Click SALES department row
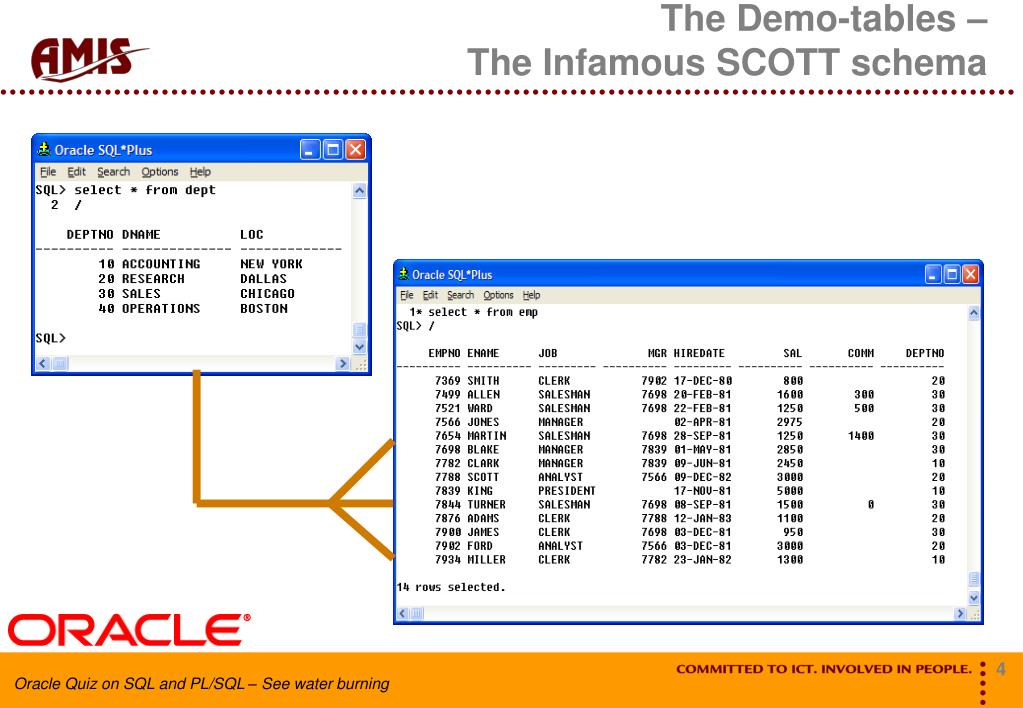Image resolution: width=1023 pixels, height=708 pixels. [196, 294]
